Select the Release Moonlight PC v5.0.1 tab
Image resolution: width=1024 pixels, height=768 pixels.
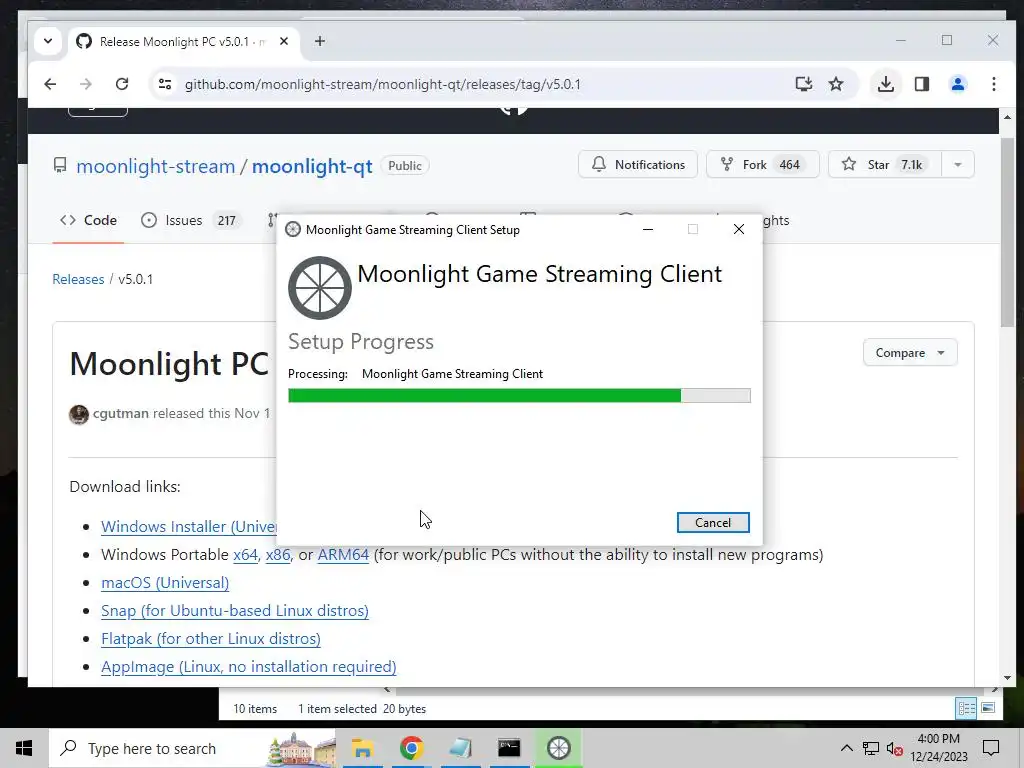183,42
